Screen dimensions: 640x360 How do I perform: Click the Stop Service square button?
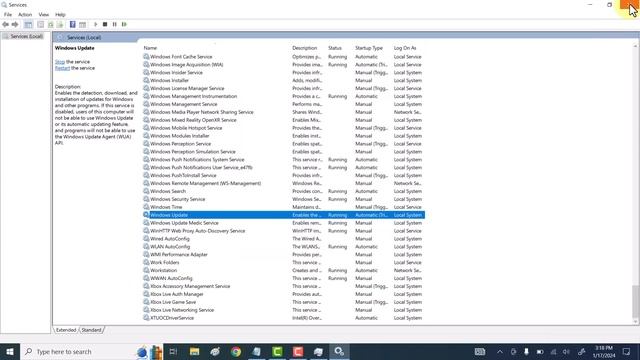tap(105, 24)
